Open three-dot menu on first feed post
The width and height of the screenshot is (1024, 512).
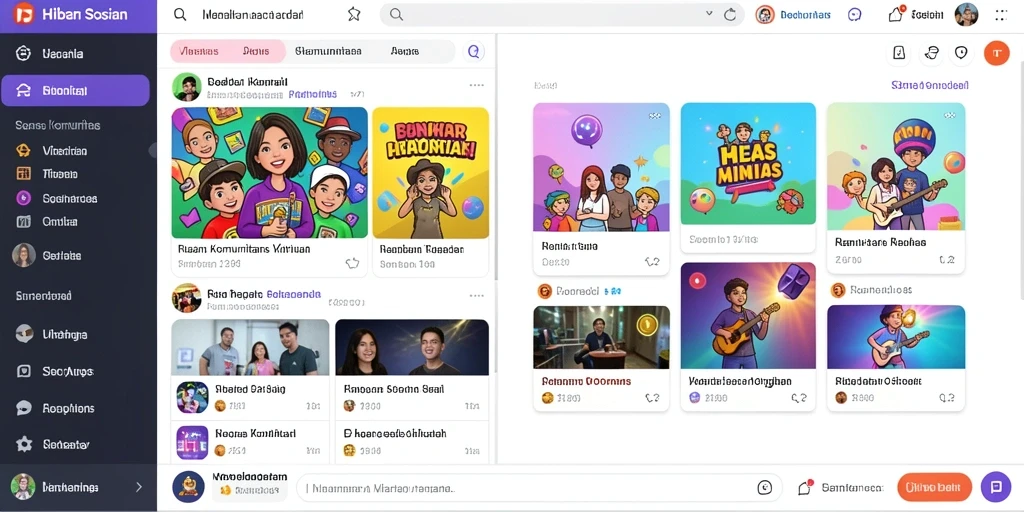[477, 85]
